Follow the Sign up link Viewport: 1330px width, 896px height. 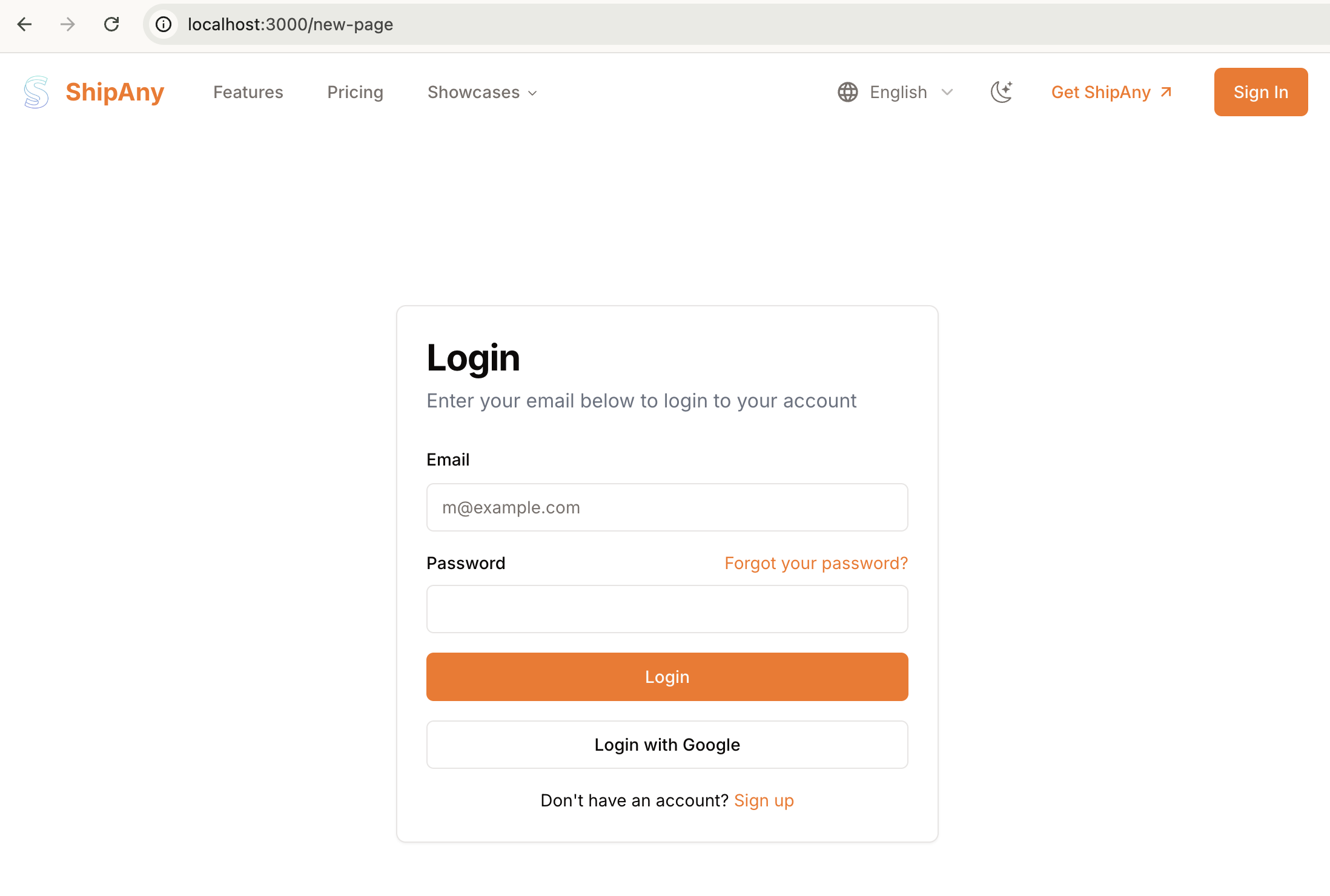coord(764,800)
